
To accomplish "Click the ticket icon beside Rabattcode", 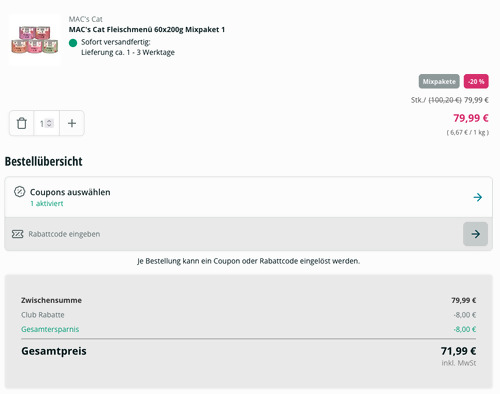I will coord(17,234).
